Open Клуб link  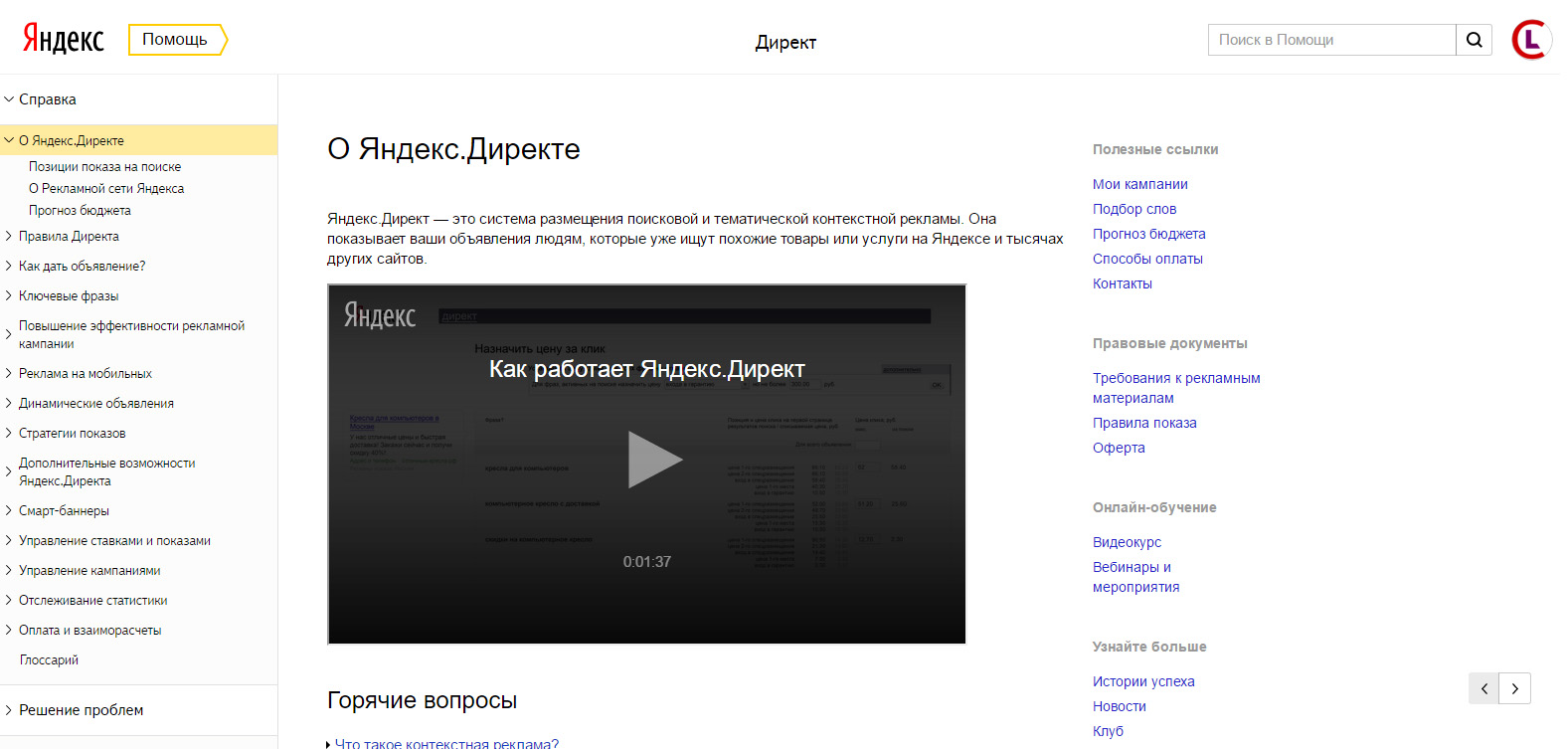pyautogui.click(x=1108, y=731)
